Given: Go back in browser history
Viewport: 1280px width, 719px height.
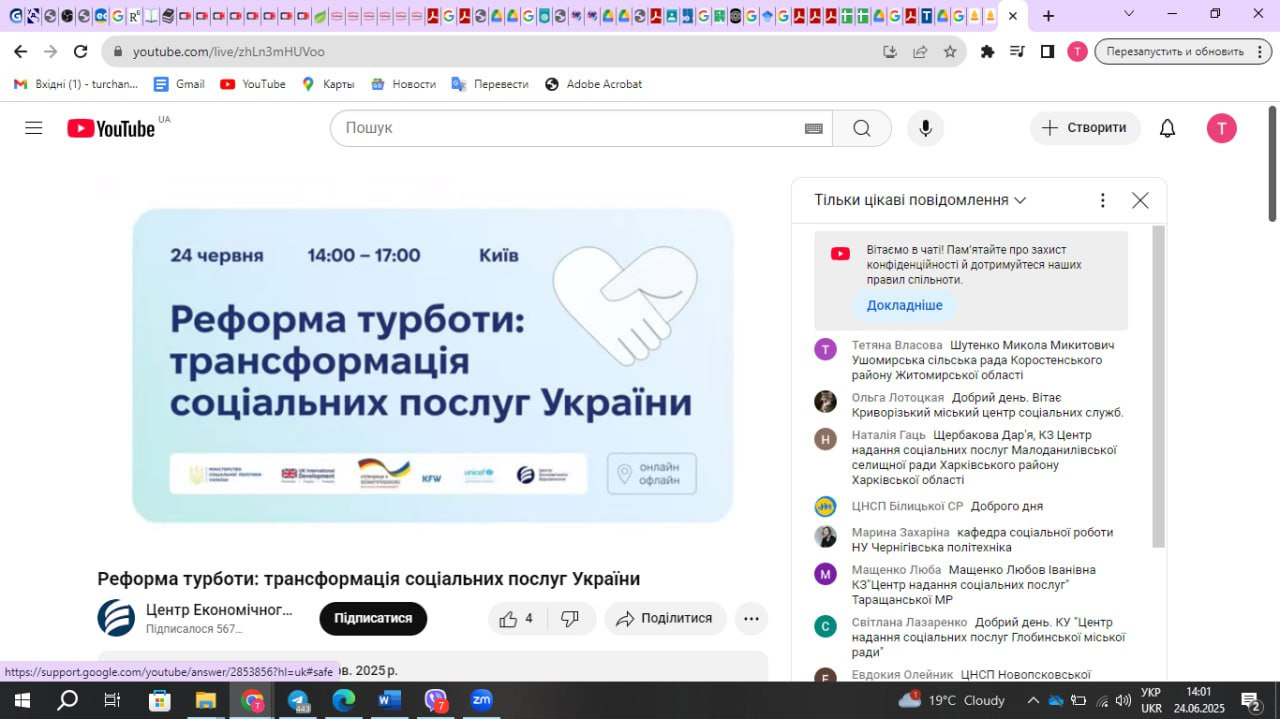Looking at the screenshot, I should [x=20, y=51].
